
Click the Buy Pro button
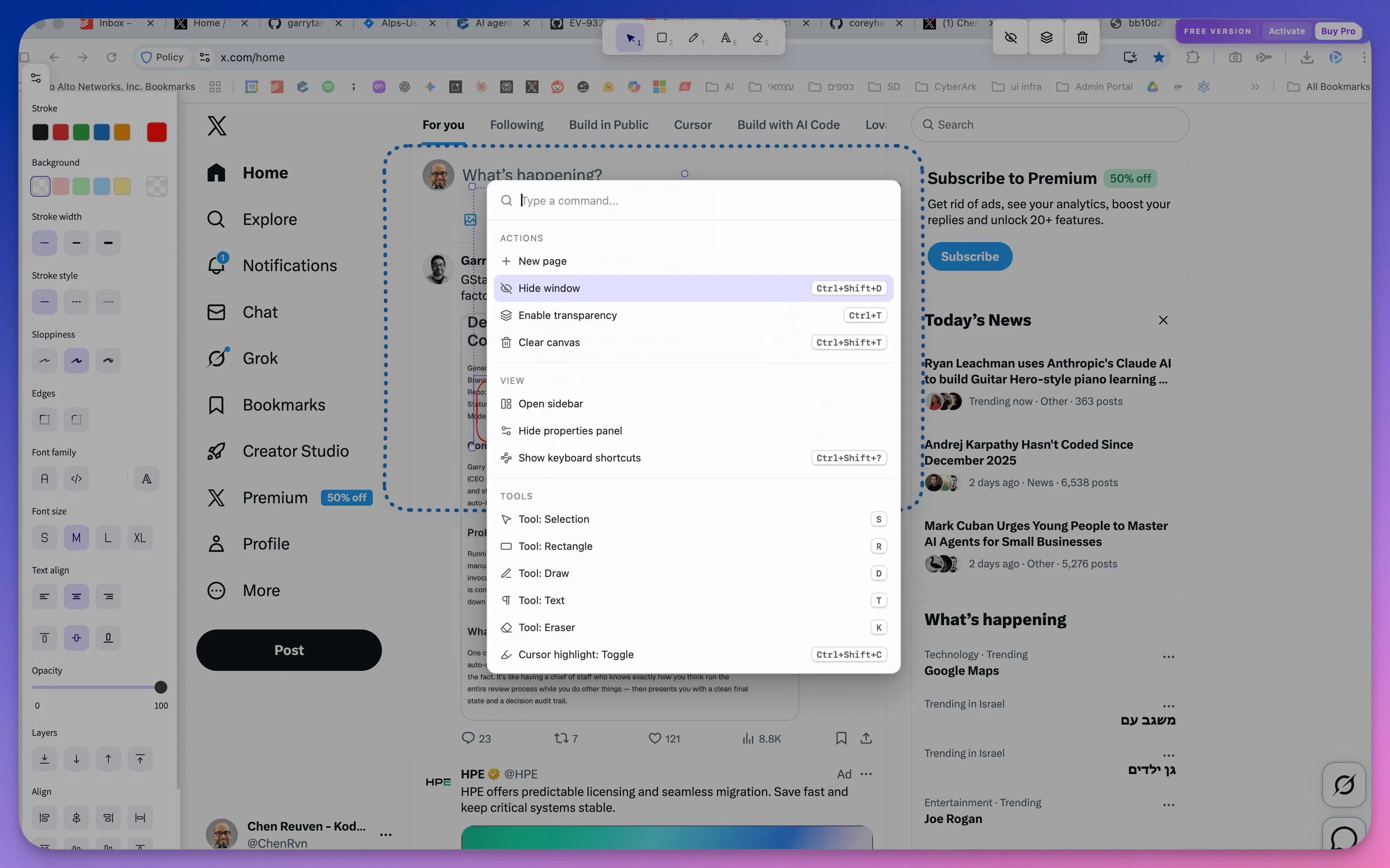(1338, 31)
